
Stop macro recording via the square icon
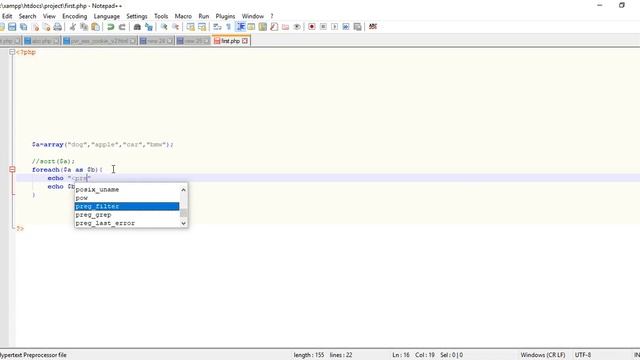pos(323,27)
